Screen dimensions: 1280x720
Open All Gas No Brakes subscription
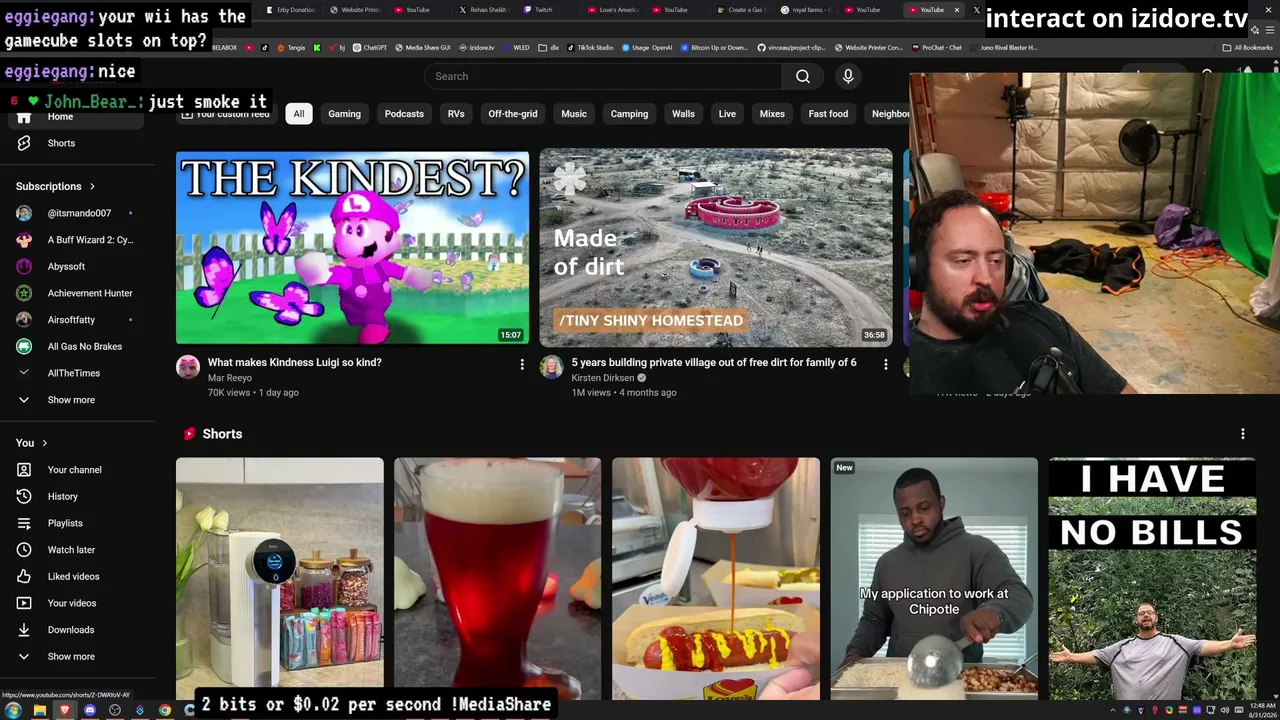point(76,347)
